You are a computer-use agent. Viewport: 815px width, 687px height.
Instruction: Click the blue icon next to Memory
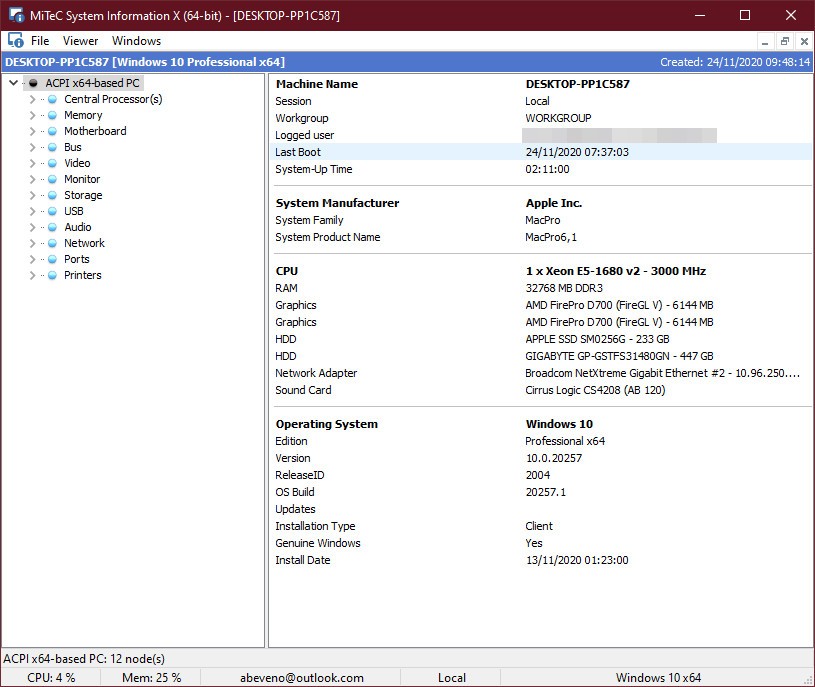pyautogui.click(x=52, y=115)
